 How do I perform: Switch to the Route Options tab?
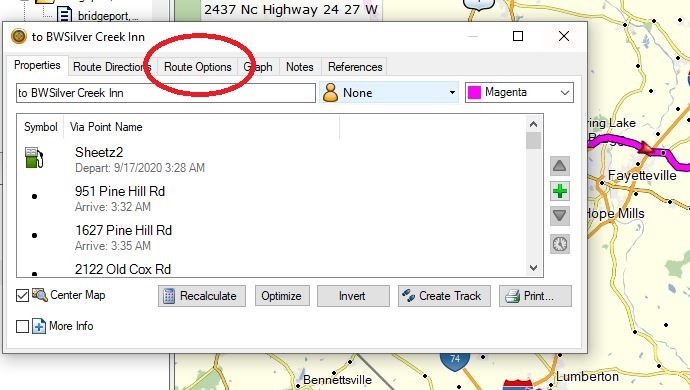coord(198,67)
